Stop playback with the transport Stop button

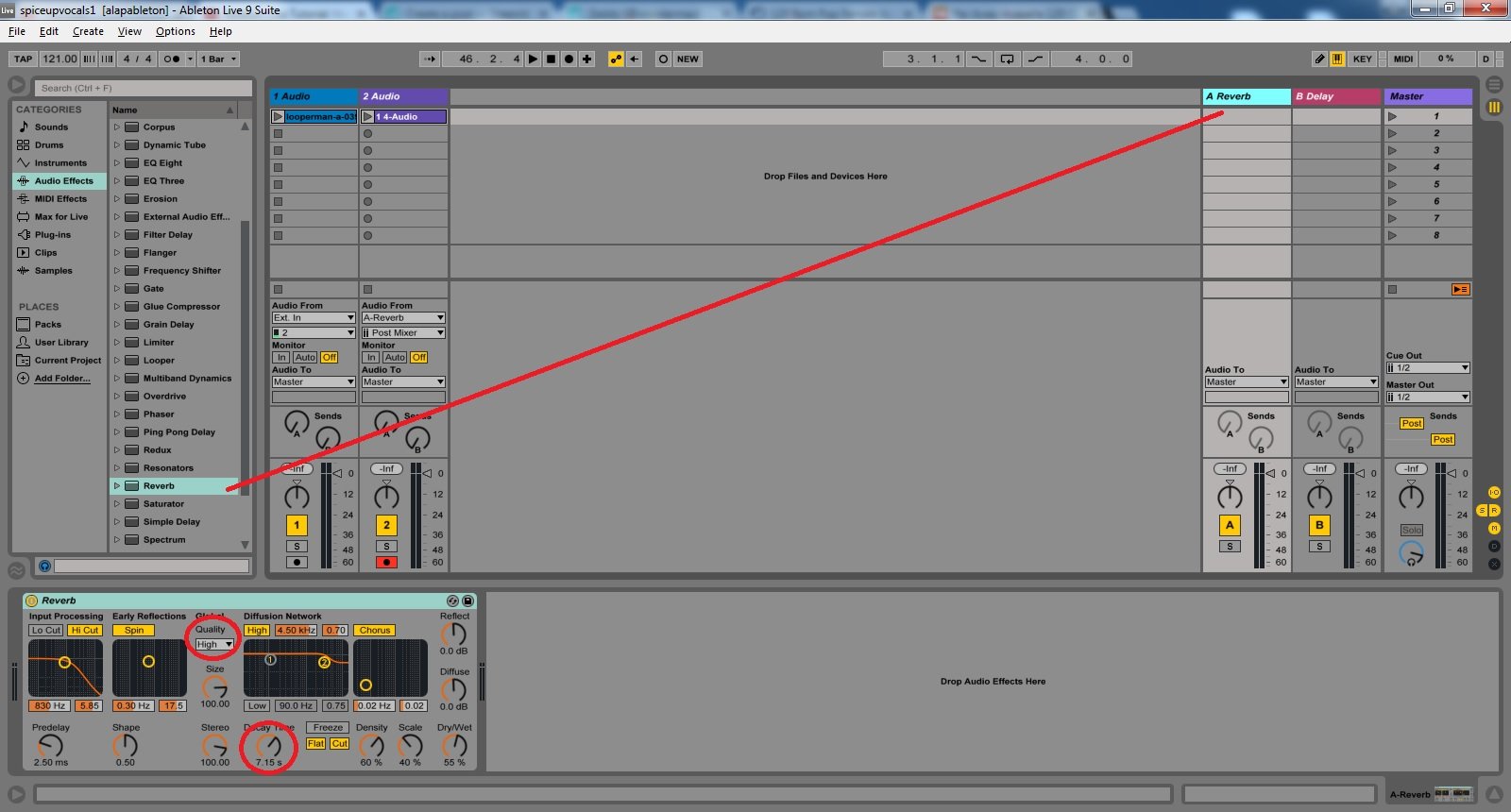552,59
